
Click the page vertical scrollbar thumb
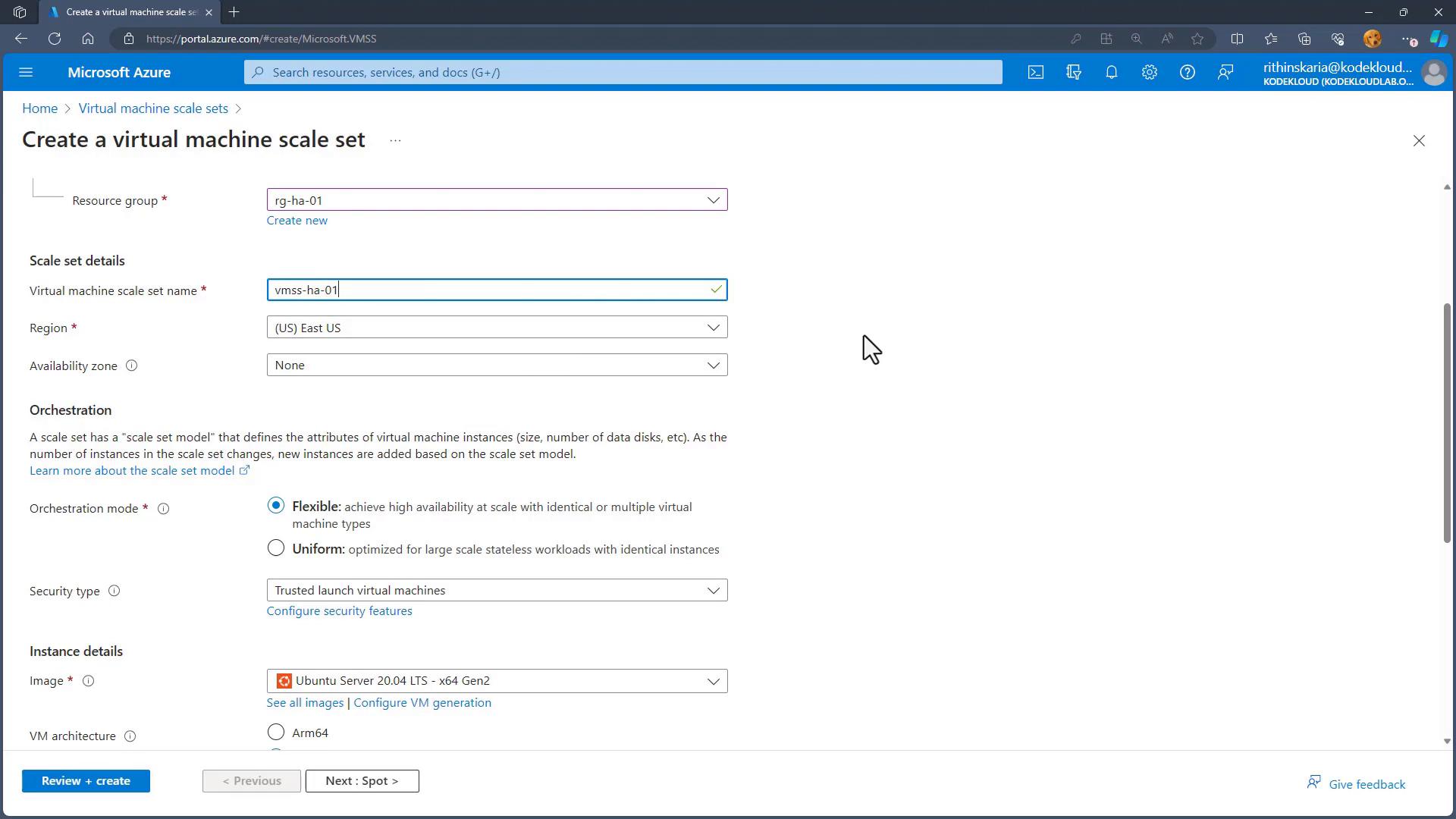pos(1446,423)
